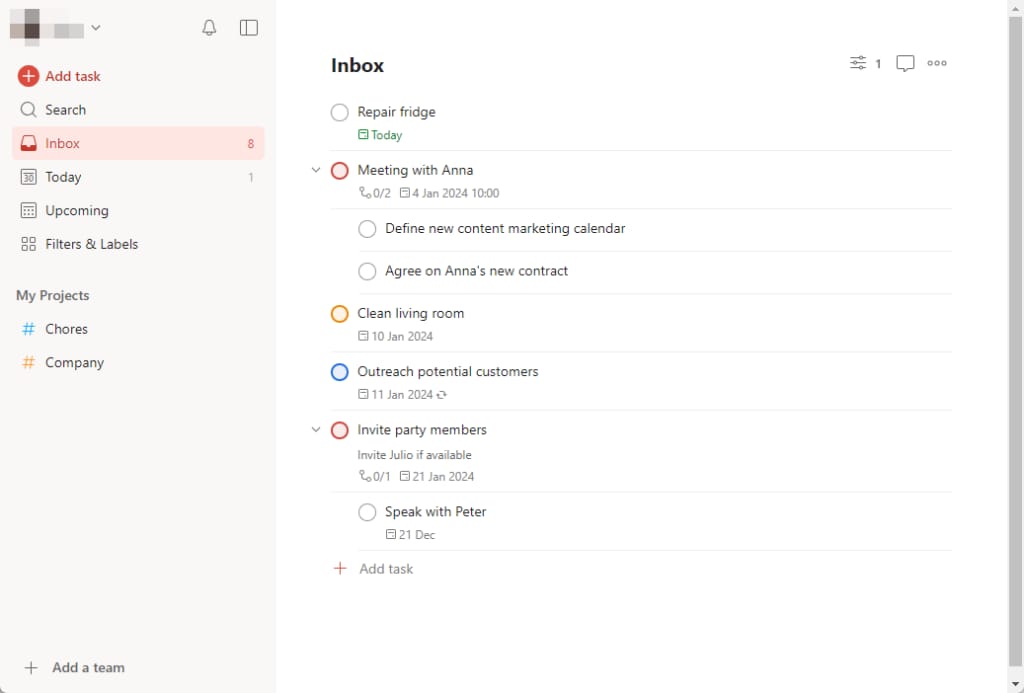Open the Inbox comments icon
Viewport: 1024px width, 693px height.
pos(905,63)
